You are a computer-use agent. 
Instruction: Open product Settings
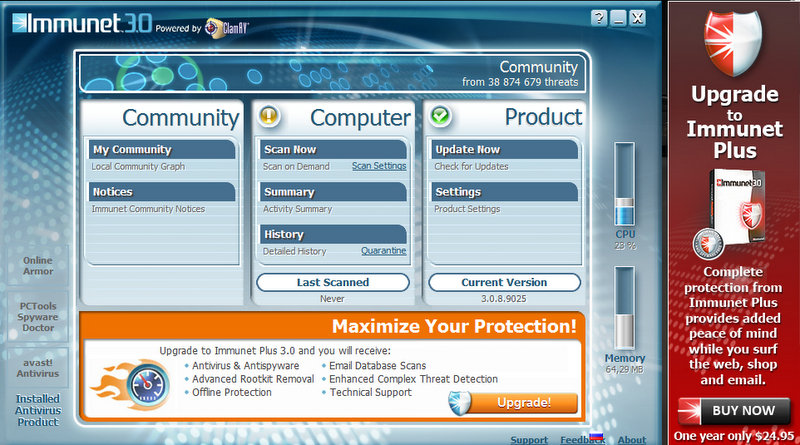[505, 192]
